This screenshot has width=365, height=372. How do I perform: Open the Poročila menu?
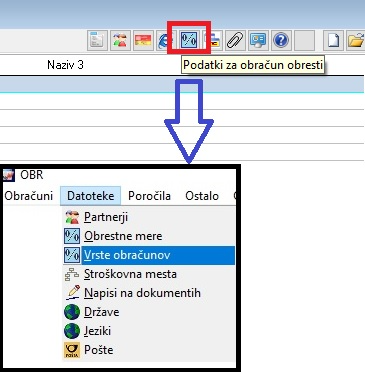(149, 196)
